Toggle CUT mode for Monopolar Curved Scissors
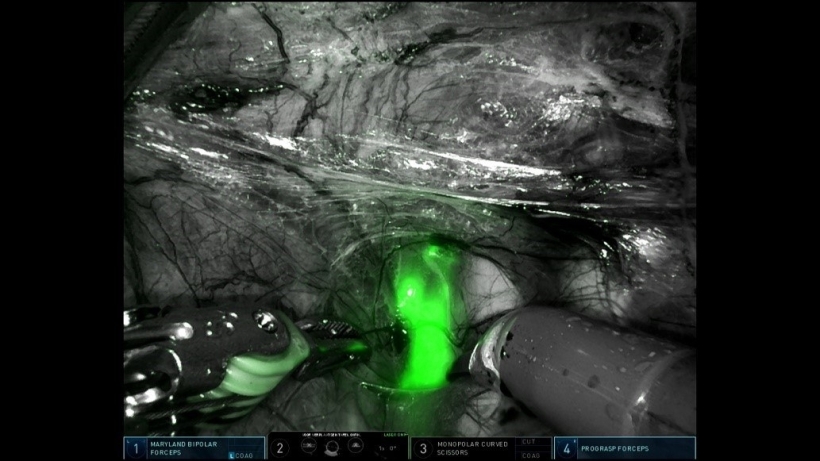Image resolution: width=820 pixels, height=461 pixels. point(530,441)
